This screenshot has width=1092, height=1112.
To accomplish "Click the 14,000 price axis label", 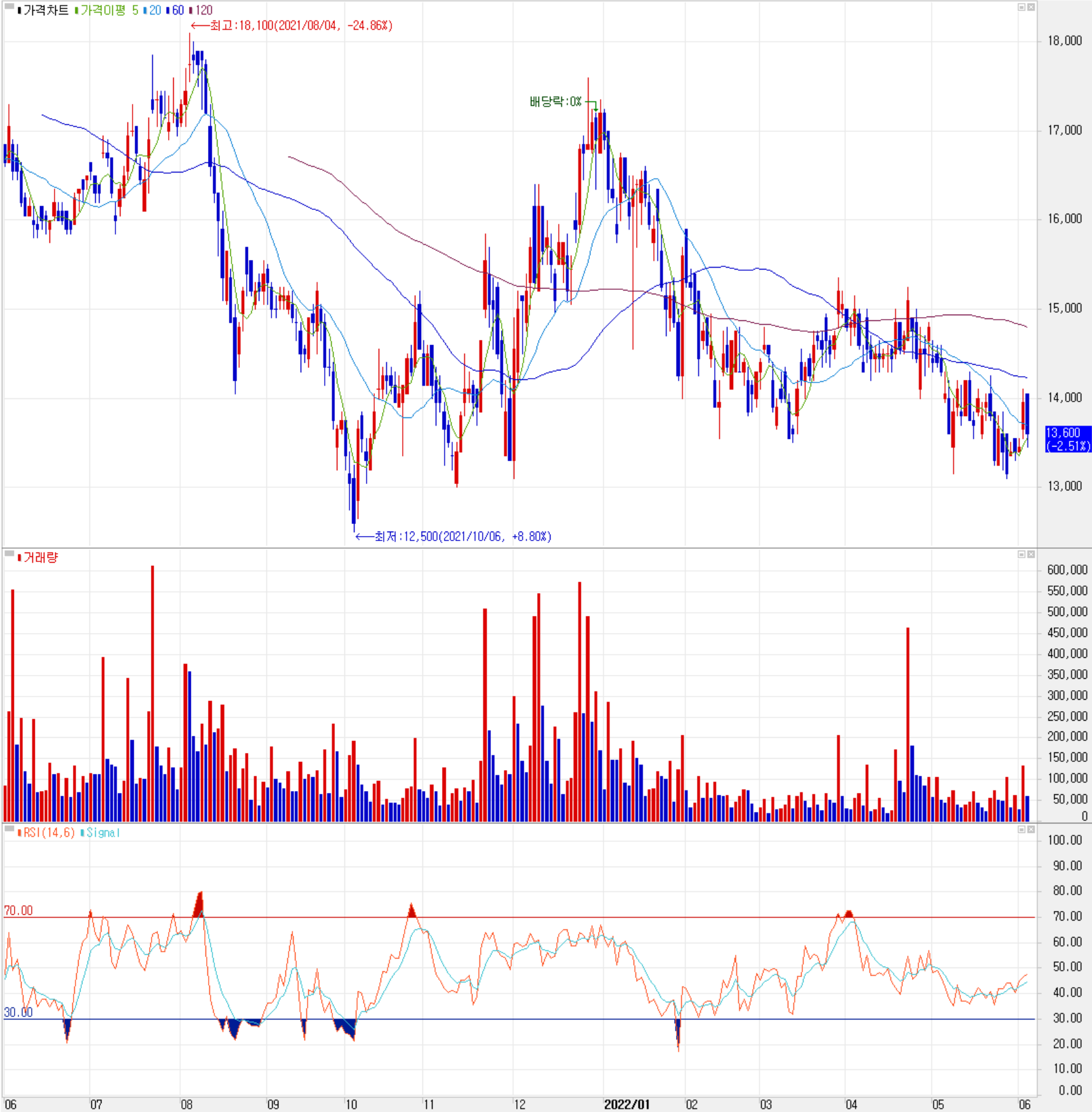I will [1065, 398].
